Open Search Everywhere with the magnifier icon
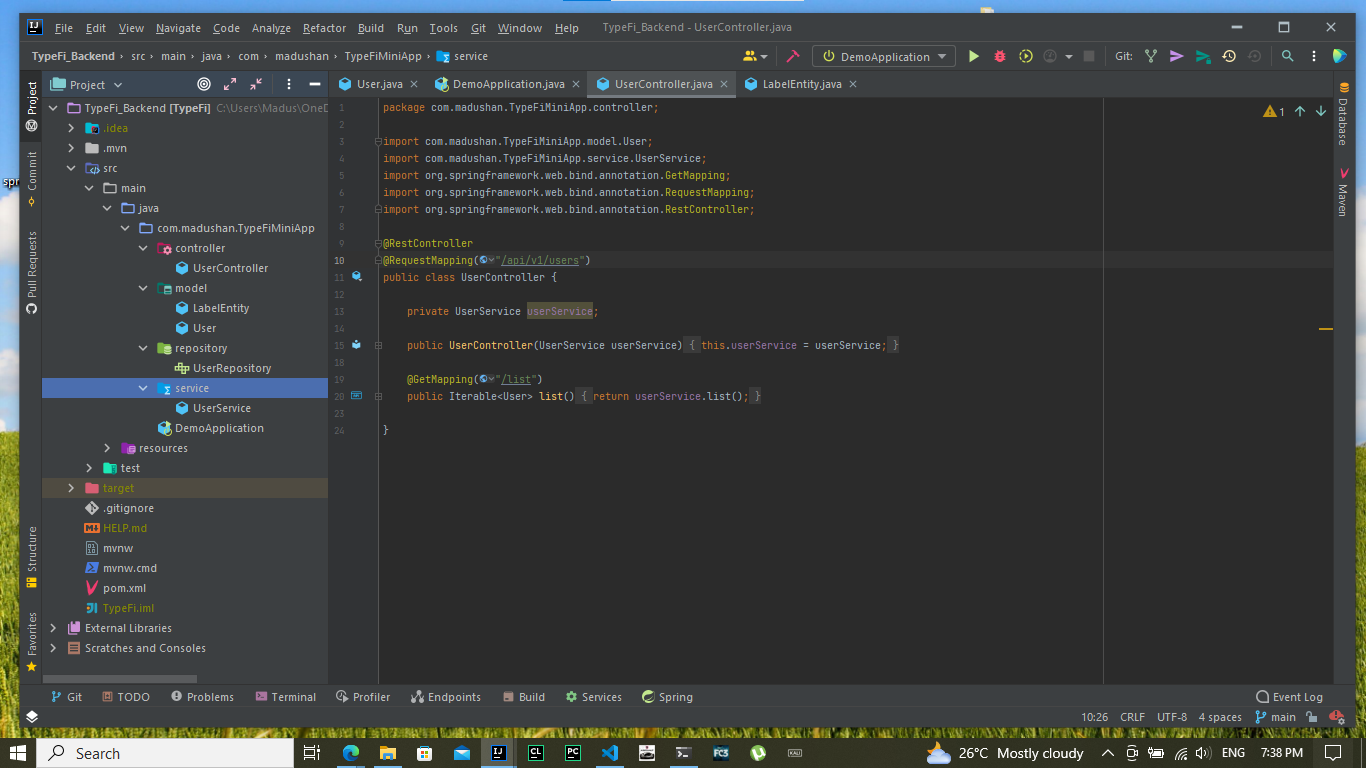The image size is (1366, 768). pos(1287,56)
